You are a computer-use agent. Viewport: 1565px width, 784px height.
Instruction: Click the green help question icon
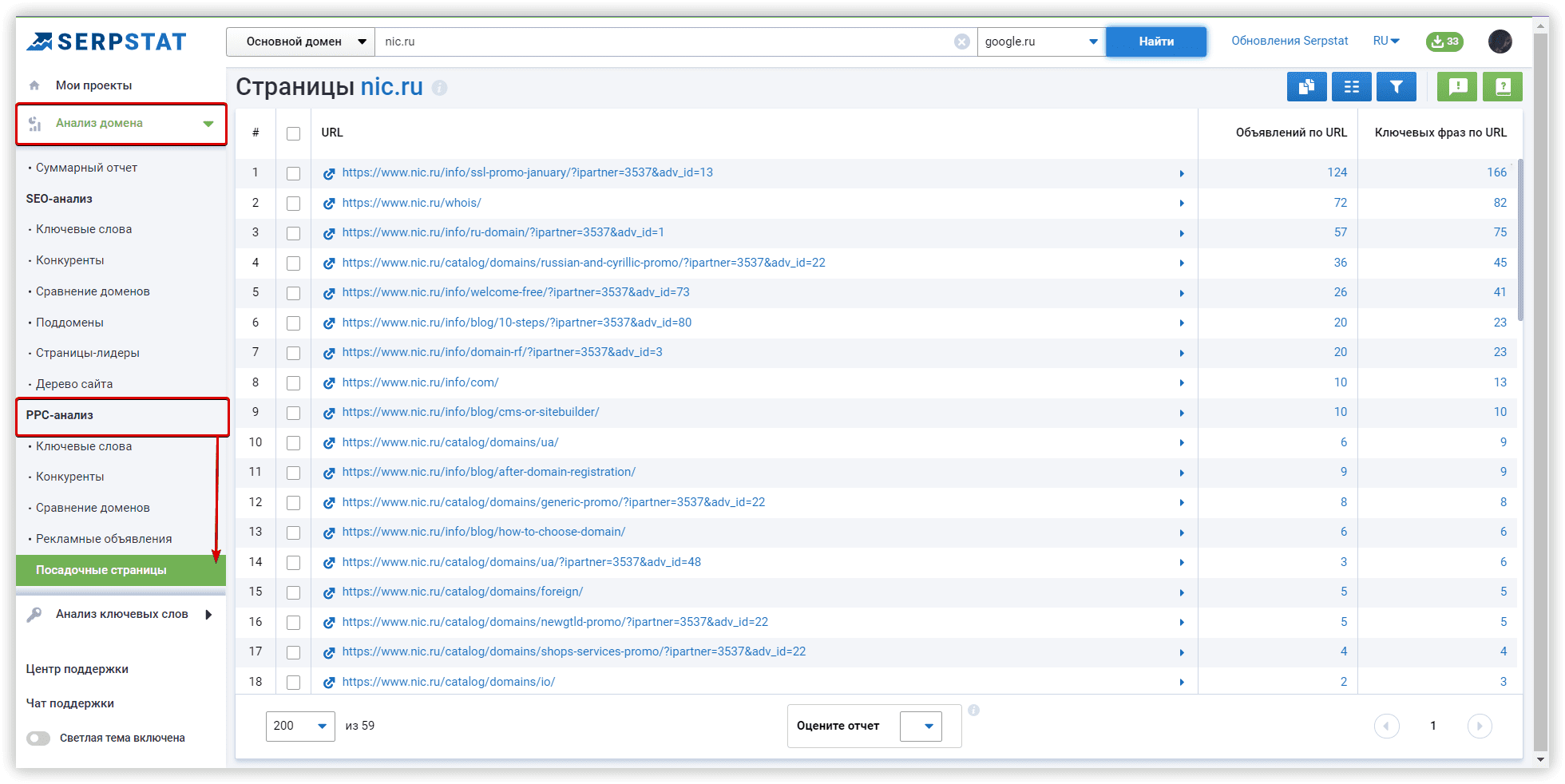click(1503, 86)
